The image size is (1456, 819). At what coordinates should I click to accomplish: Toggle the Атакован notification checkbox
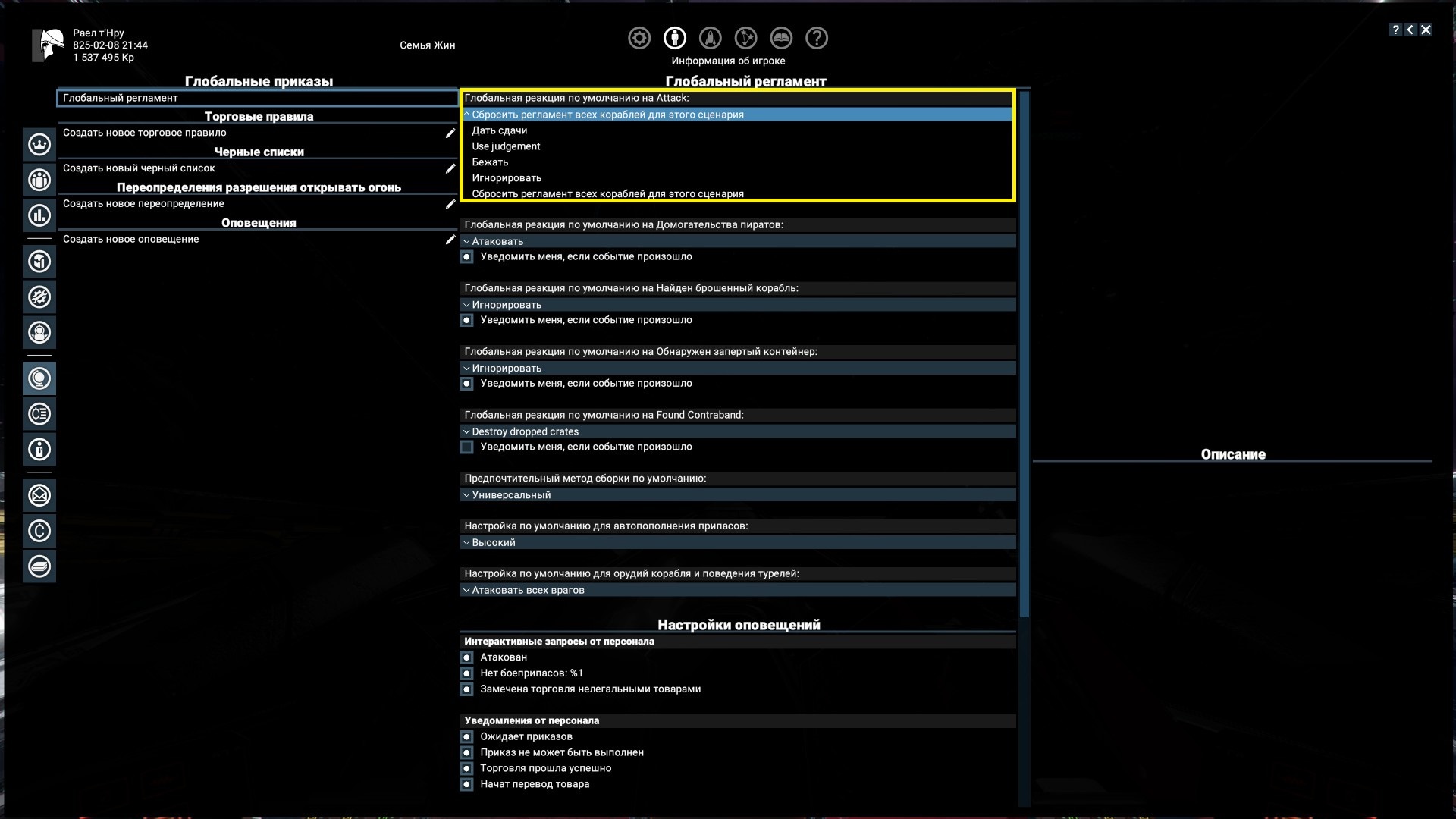click(467, 657)
